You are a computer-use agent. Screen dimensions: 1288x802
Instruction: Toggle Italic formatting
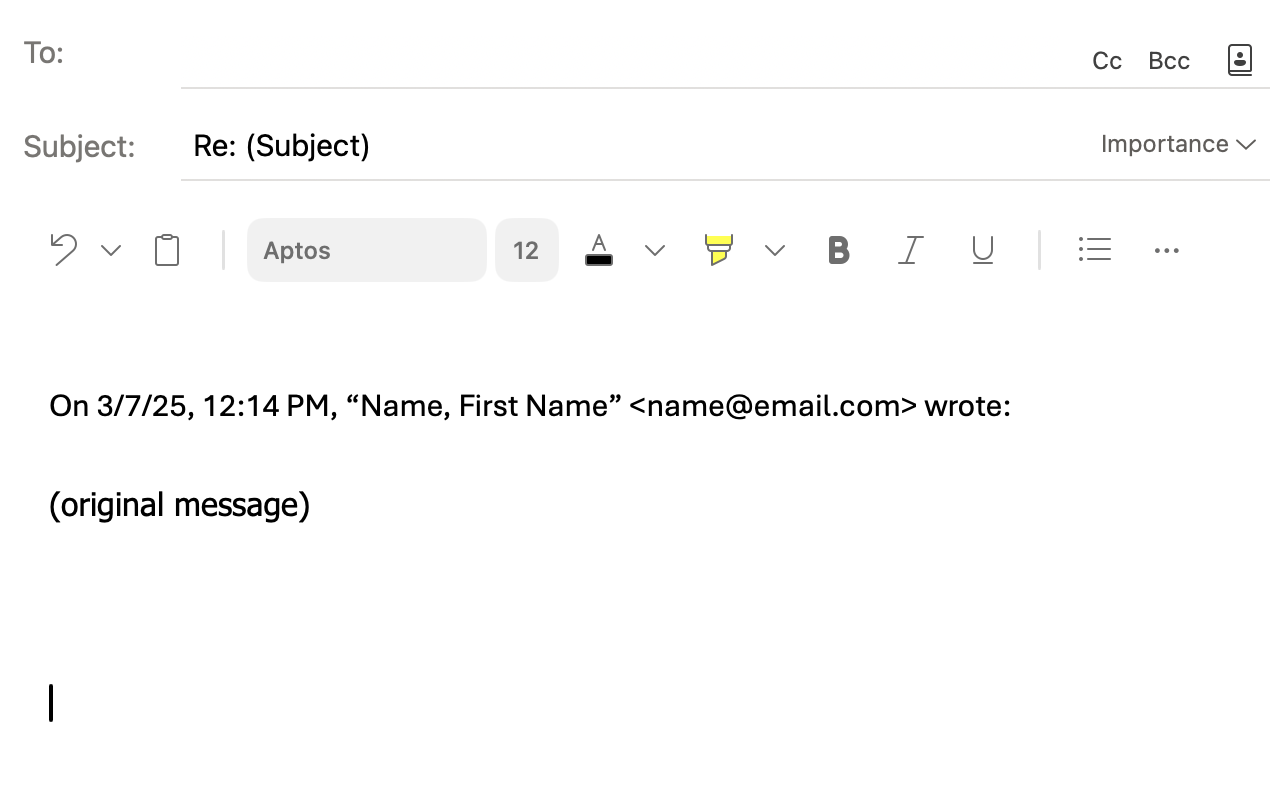pyautogui.click(x=910, y=250)
